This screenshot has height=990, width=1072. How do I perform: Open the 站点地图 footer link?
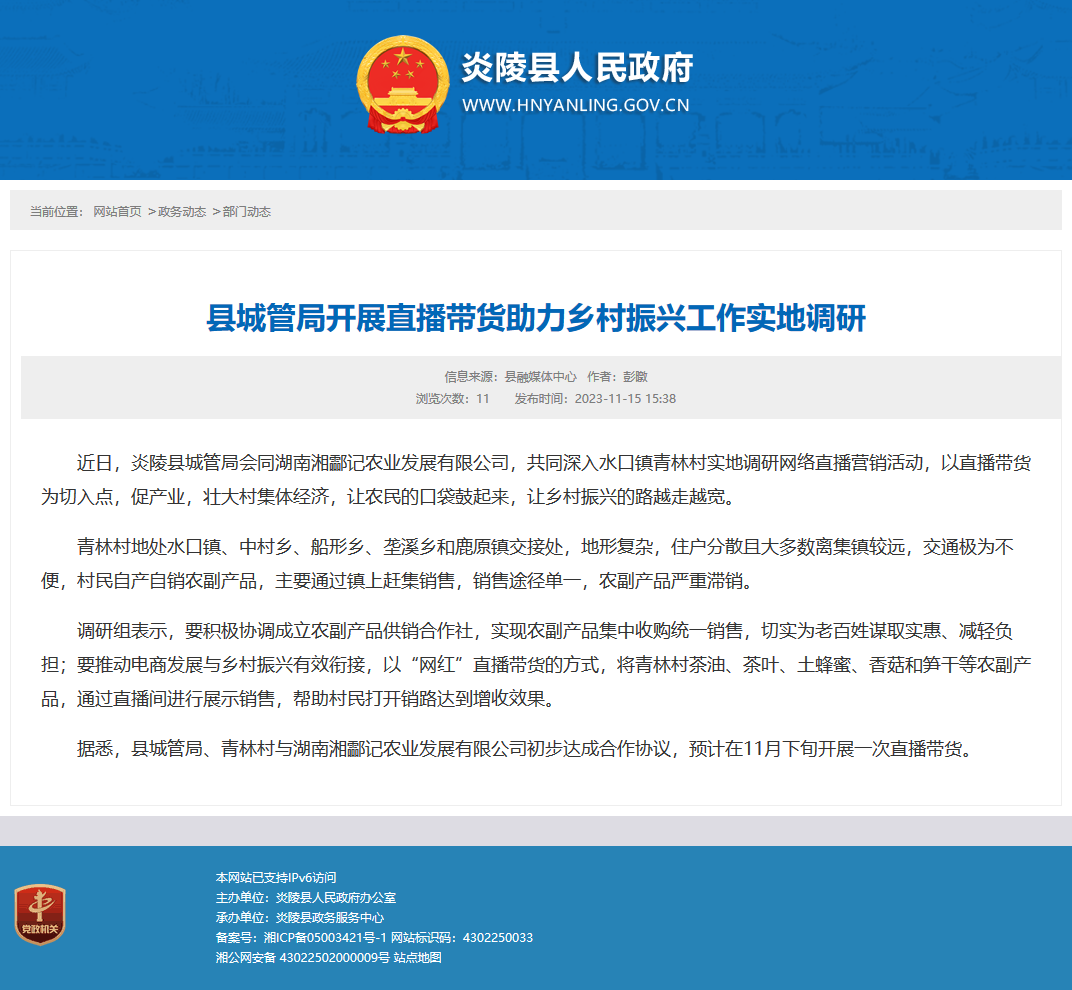(x=417, y=957)
